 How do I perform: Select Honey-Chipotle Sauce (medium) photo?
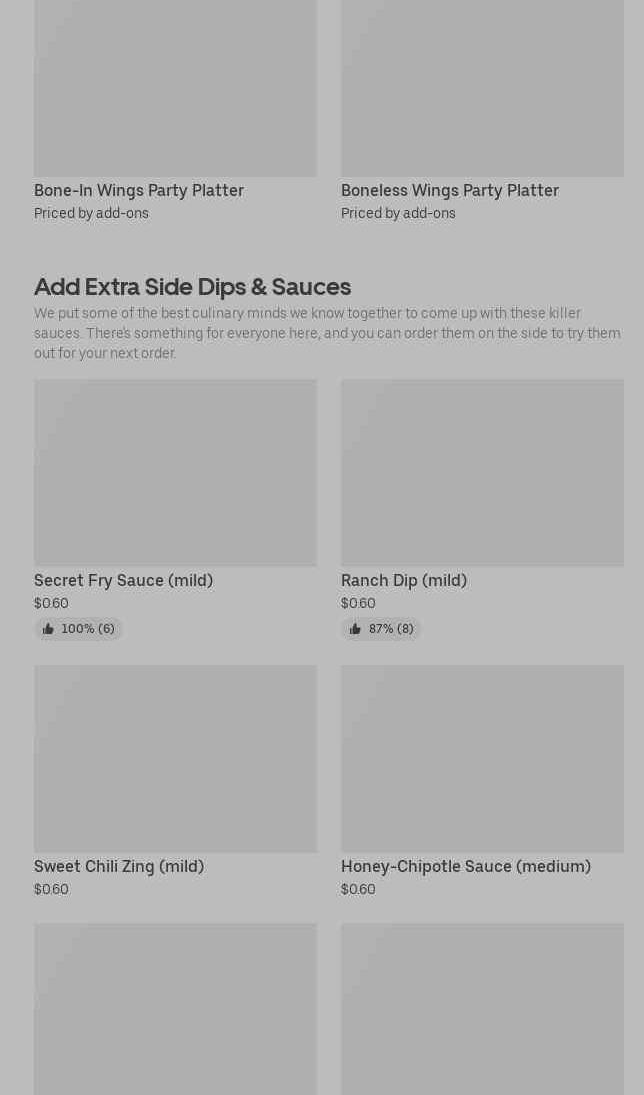tap(482, 758)
